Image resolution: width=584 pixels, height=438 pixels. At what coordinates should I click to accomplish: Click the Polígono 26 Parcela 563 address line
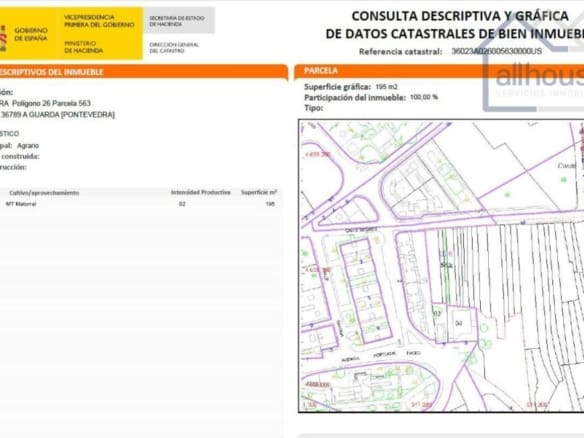[45, 103]
